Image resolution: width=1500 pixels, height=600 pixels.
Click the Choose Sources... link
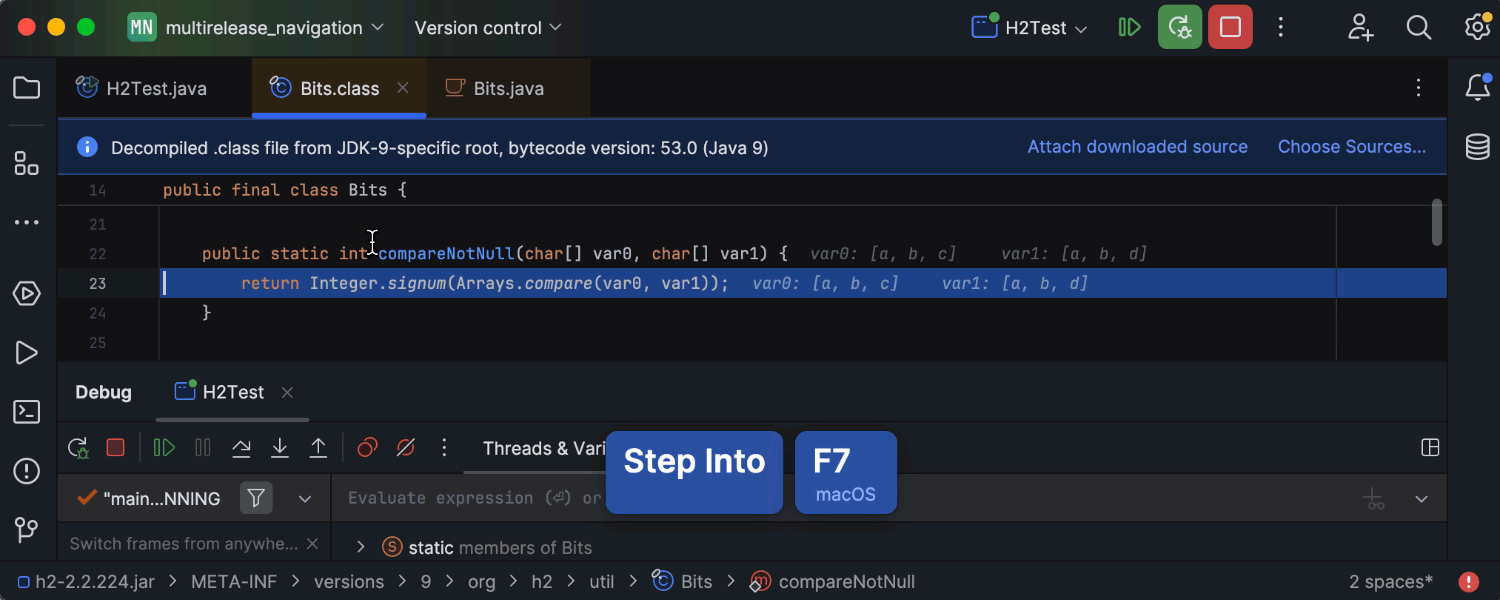[1352, 147]
